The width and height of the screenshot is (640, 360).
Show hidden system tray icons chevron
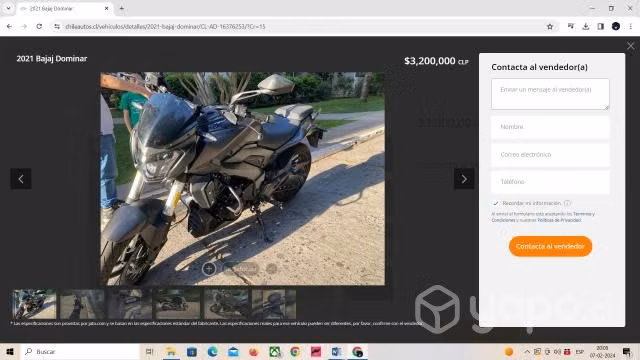click(527, 352)
